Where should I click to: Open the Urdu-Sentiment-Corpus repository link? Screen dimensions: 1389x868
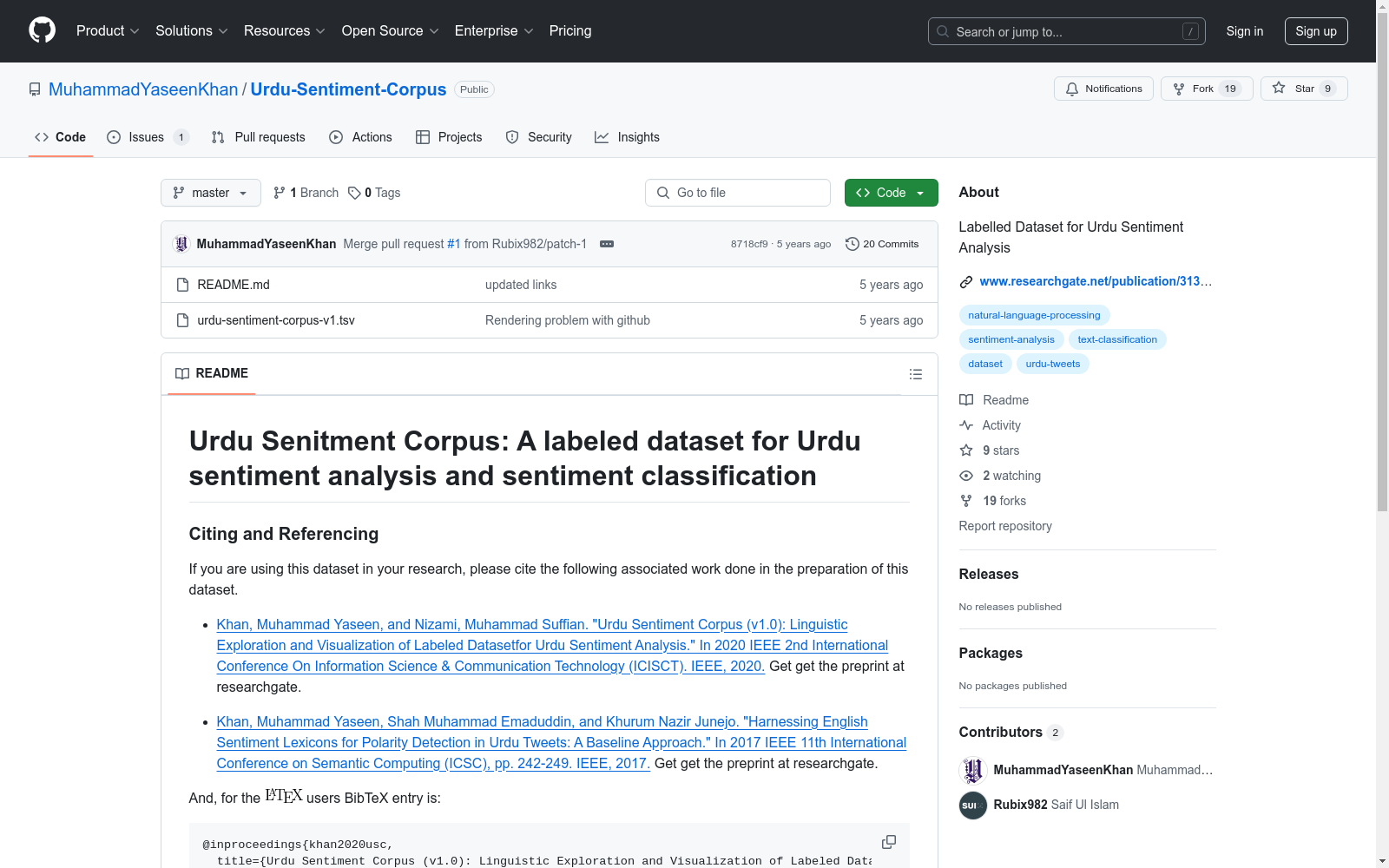click(348, 89)
